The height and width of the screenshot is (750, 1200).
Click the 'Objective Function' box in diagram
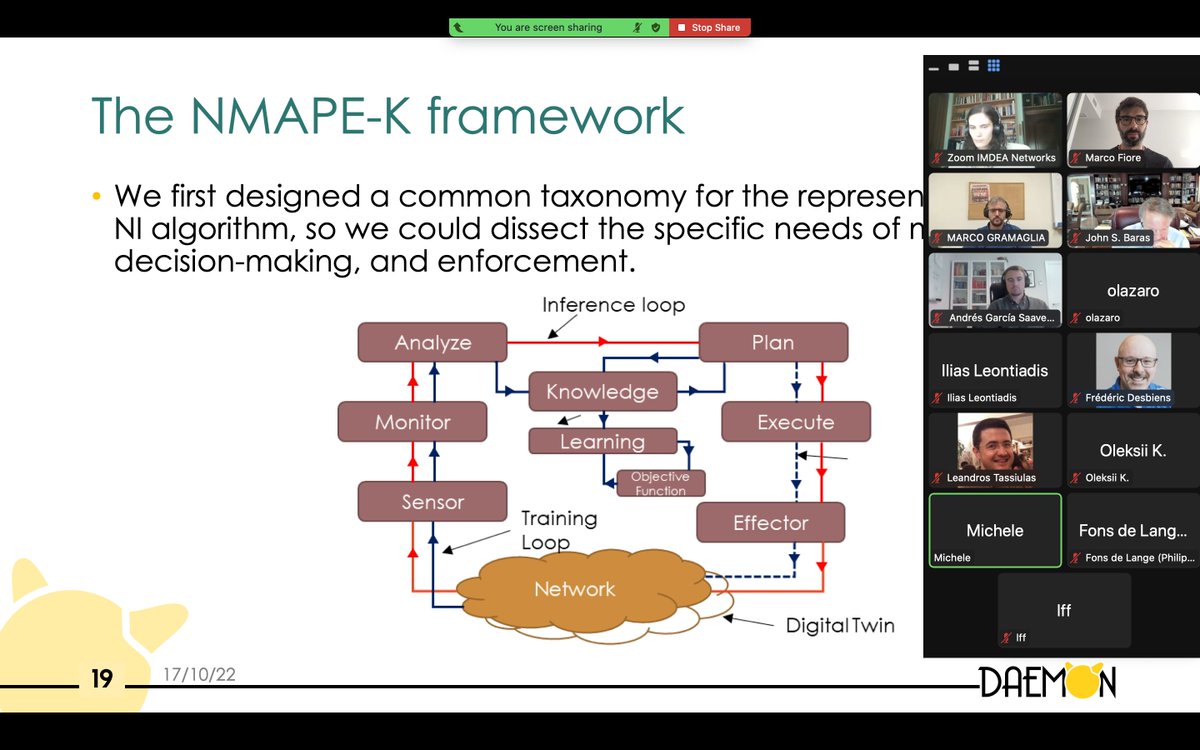tap(660, 483)
